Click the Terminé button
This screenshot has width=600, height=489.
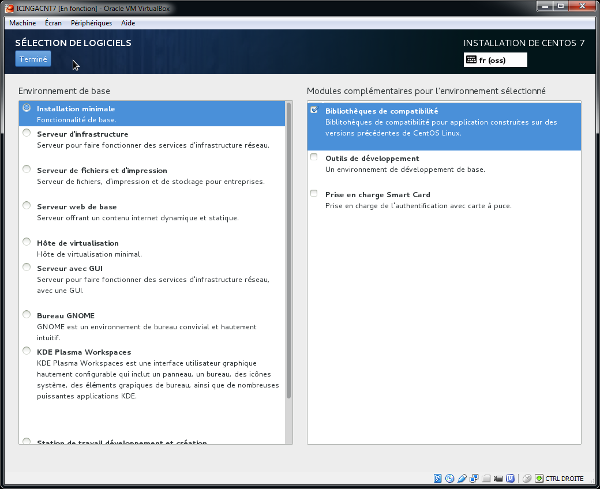(x=33, y=59)
